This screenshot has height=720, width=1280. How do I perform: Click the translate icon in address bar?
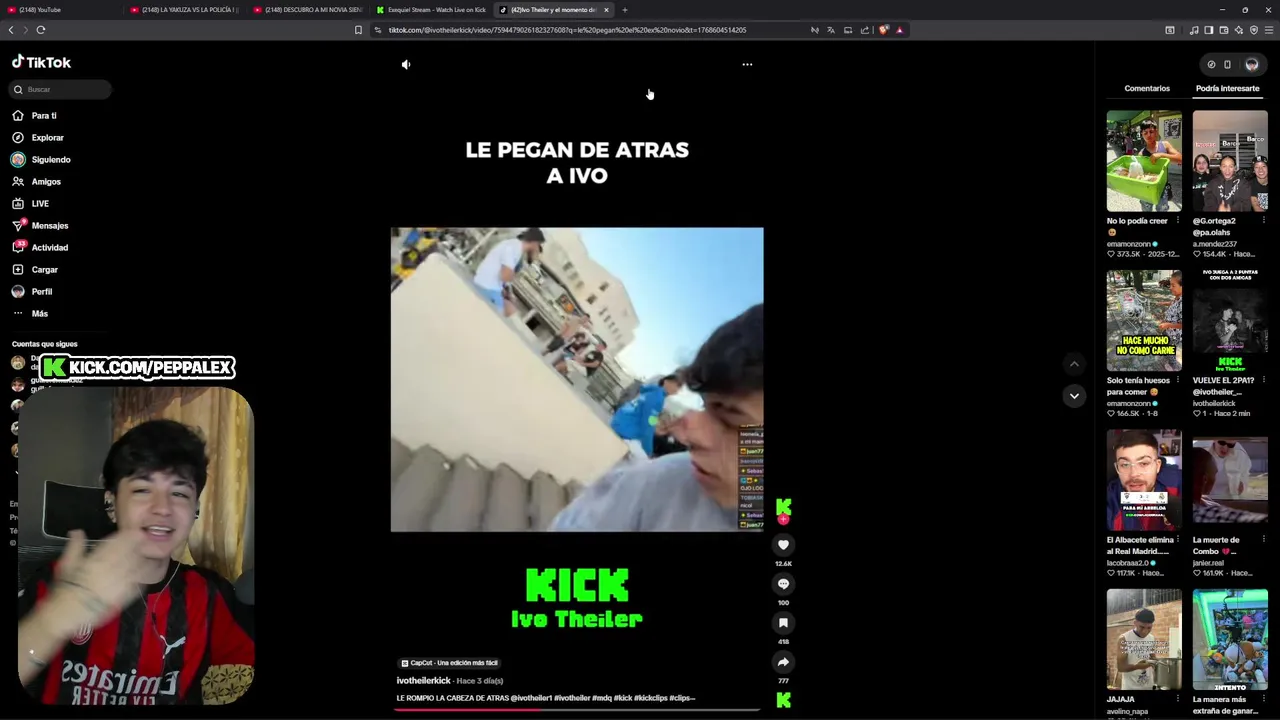[x=830, y=30]
